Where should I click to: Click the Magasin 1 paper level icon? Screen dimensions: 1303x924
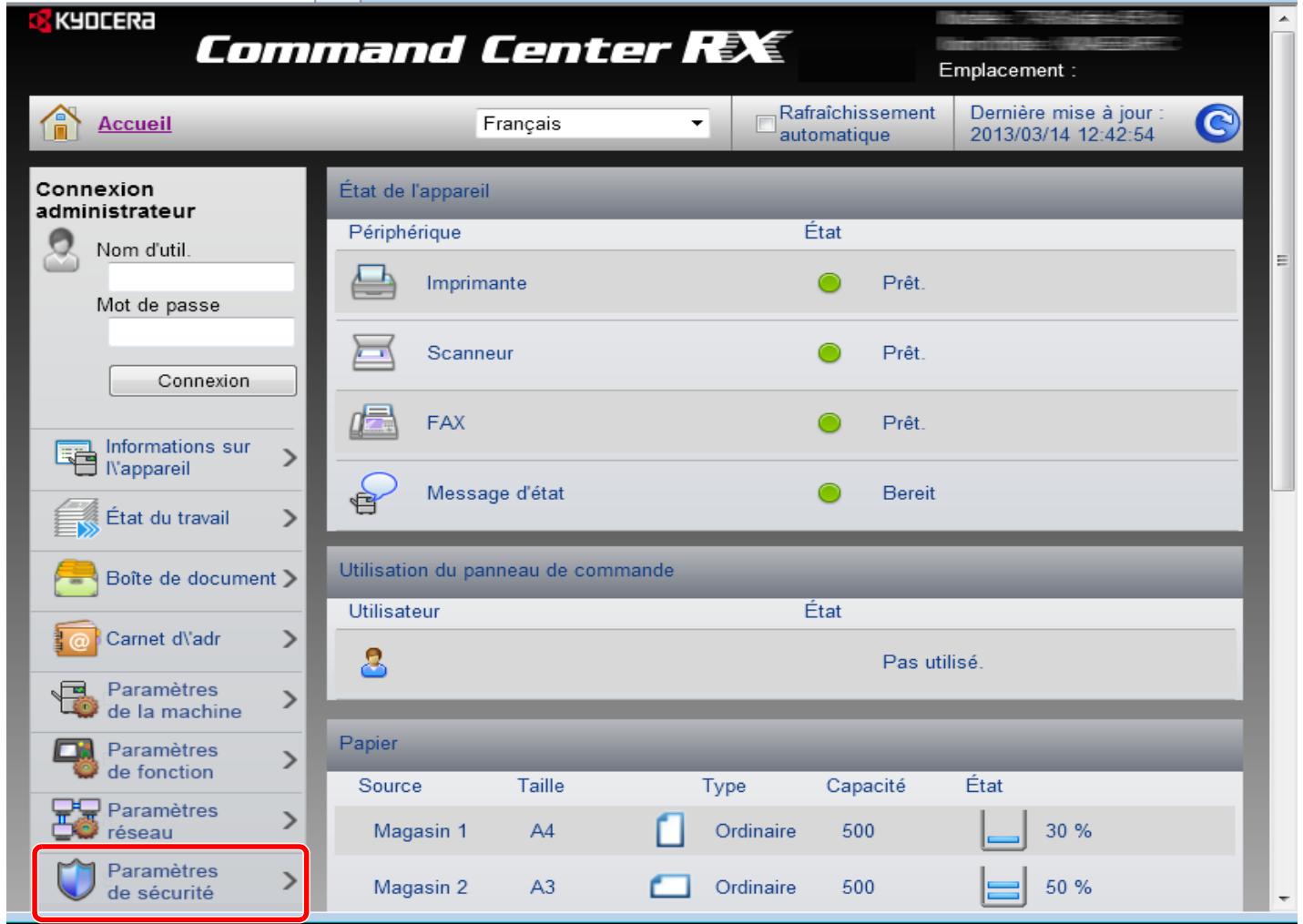tap(1003, 830)
